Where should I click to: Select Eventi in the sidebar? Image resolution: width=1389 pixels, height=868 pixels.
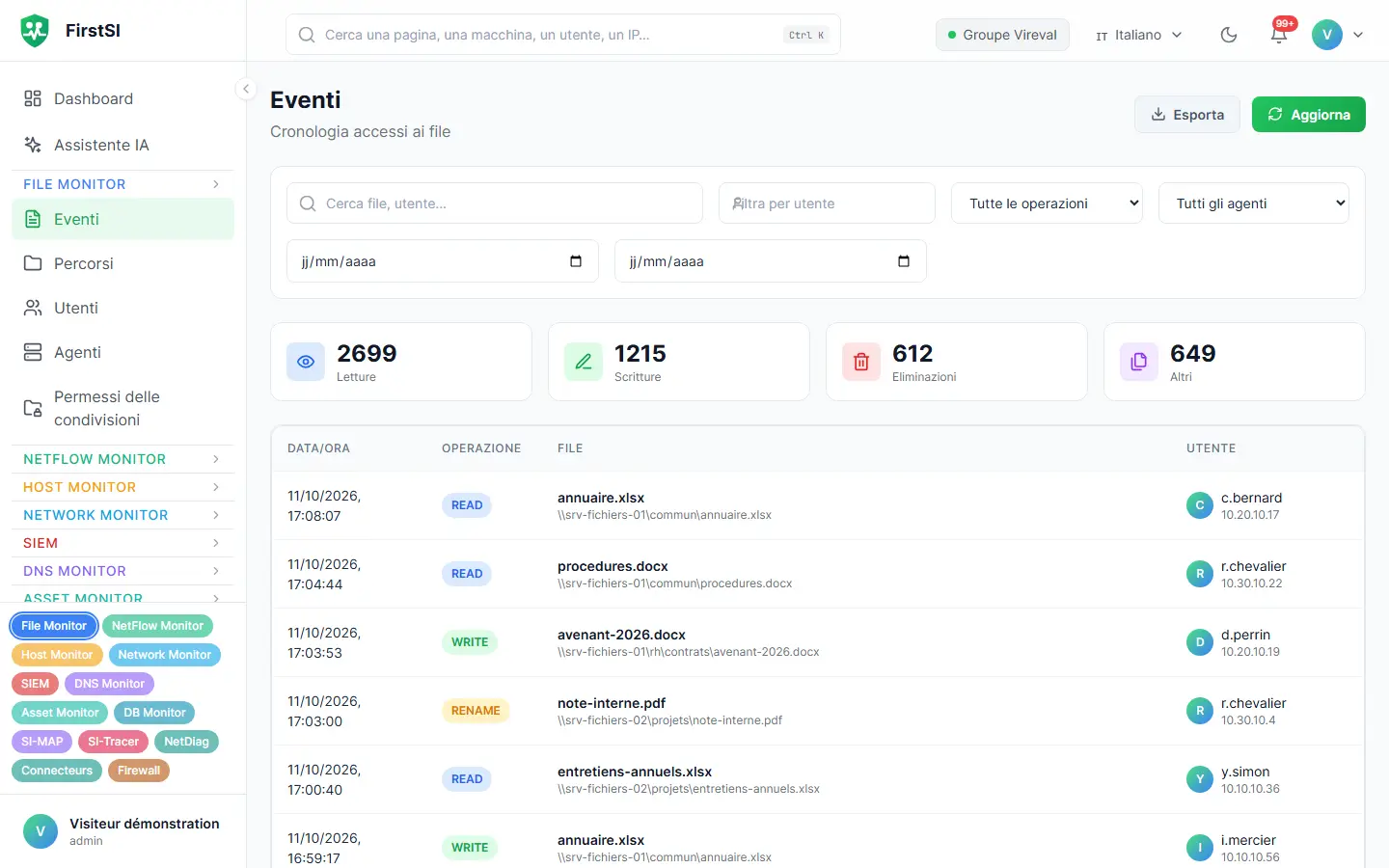coord(123,219)
